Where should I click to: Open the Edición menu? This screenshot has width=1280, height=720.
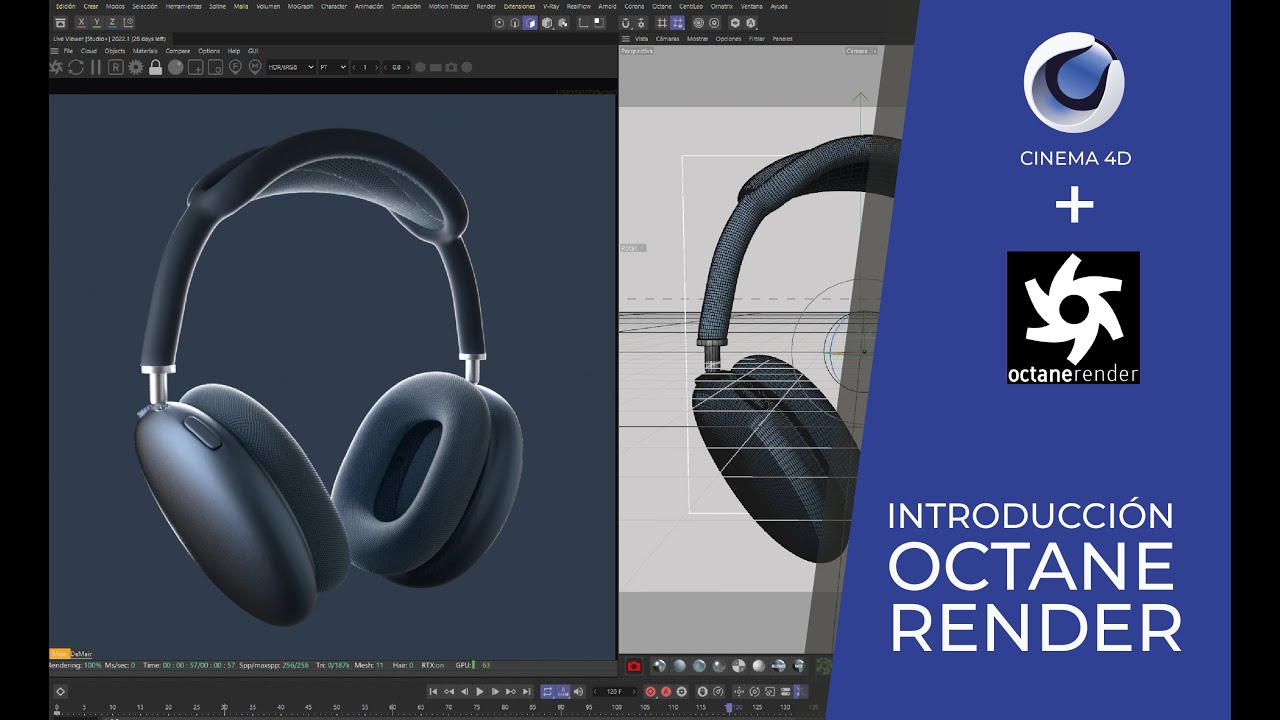click(x=66, y=6)
